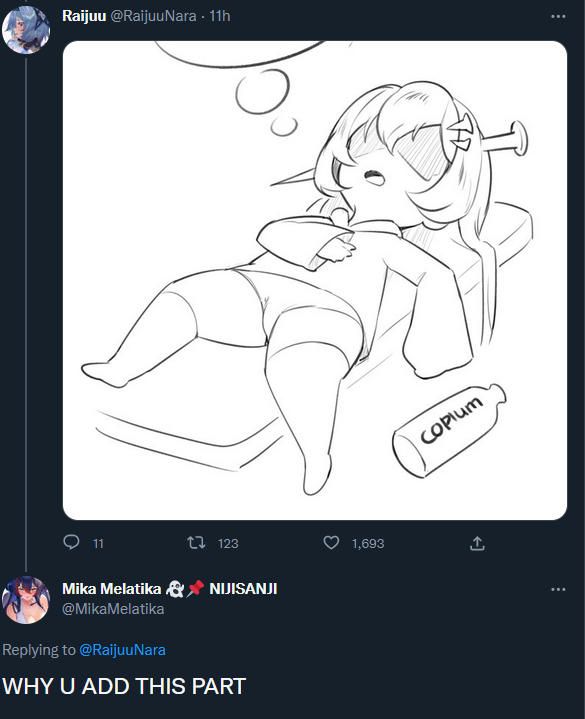Image resolution: width=585 pixels, height=719 pixels.
Task: Click the @MikaMelatika handle
Action: (x=113, y=609)
